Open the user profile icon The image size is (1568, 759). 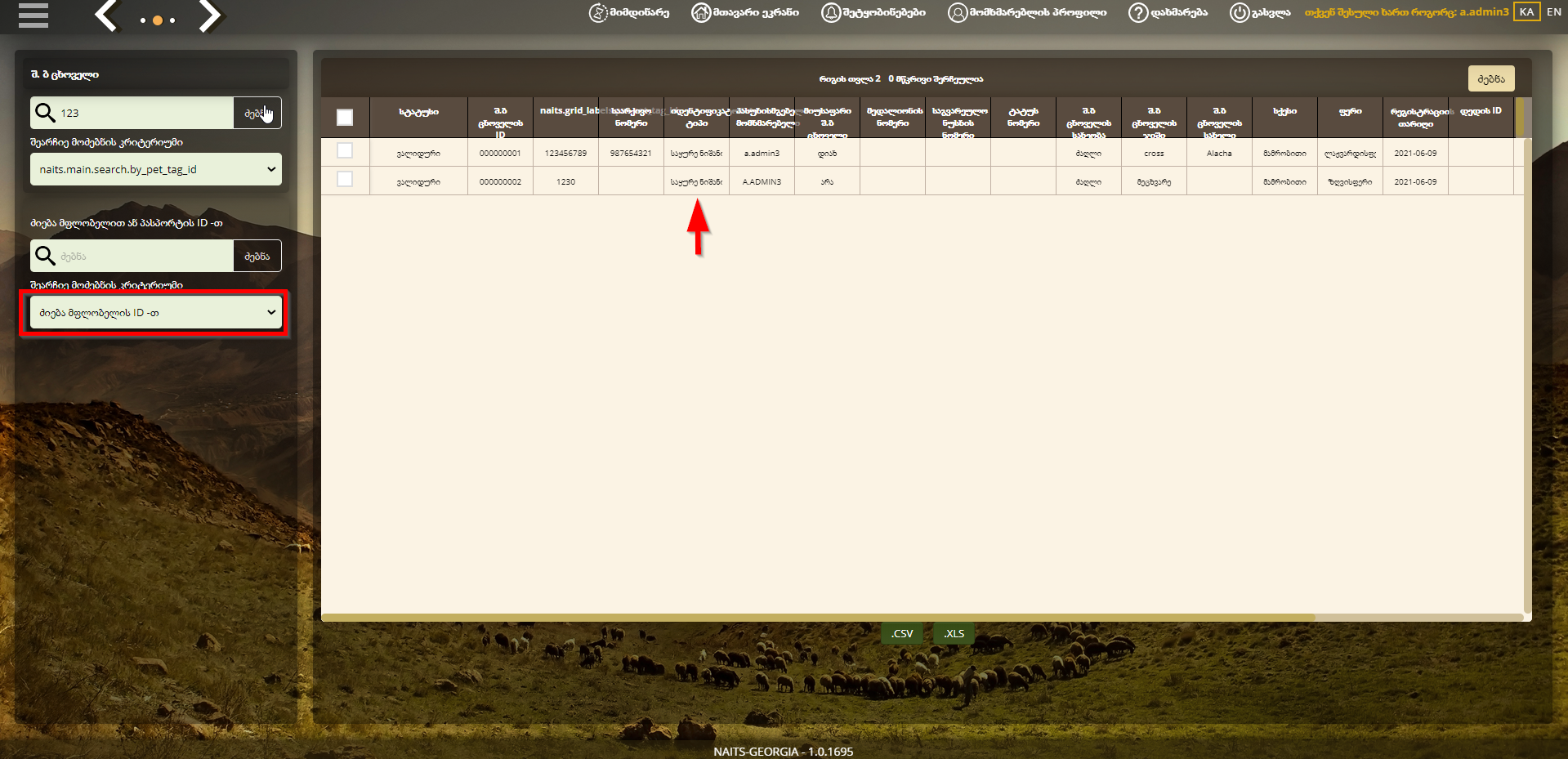[958, 12]
